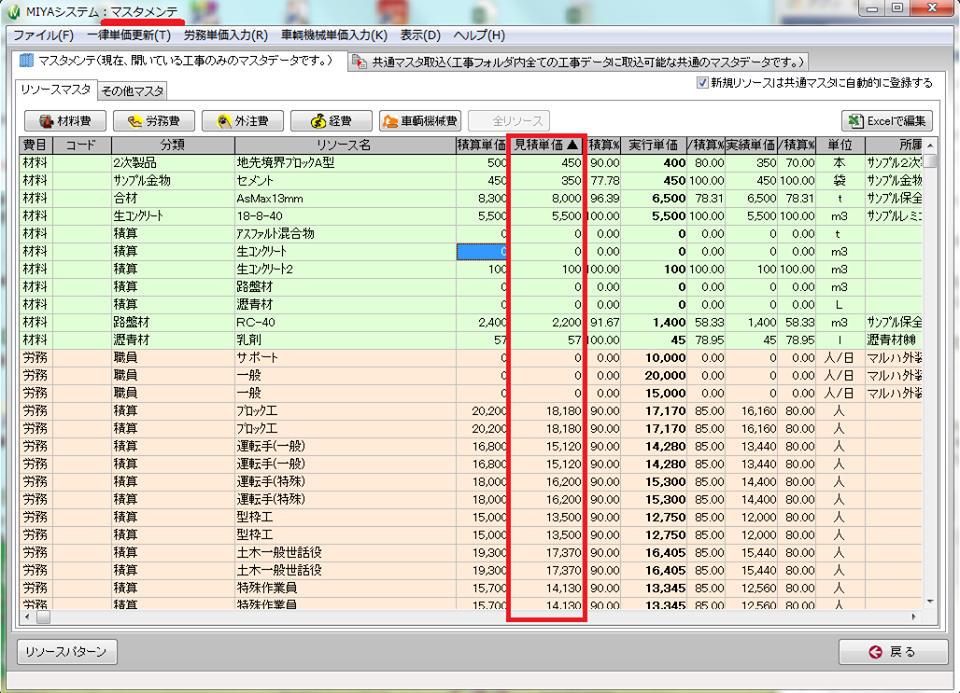Toggle 新規リソースは共通マスタに自動的に登録する checkbox
This screenshot has width=960, height=693.
pos(703,83)
